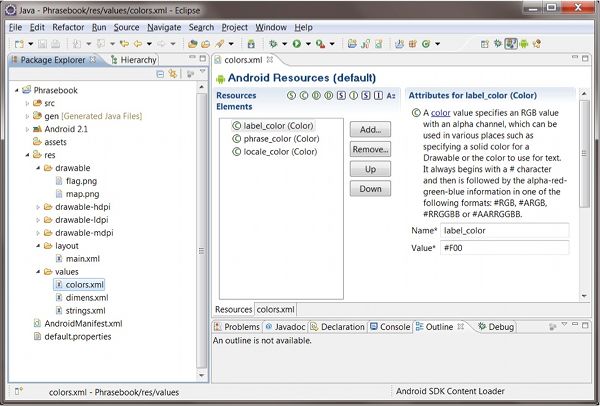The width and height of the screenshot is (600, 406).
Task: Toggle the Az alphabetical sort icon
Action: click(x=391, y=95)
